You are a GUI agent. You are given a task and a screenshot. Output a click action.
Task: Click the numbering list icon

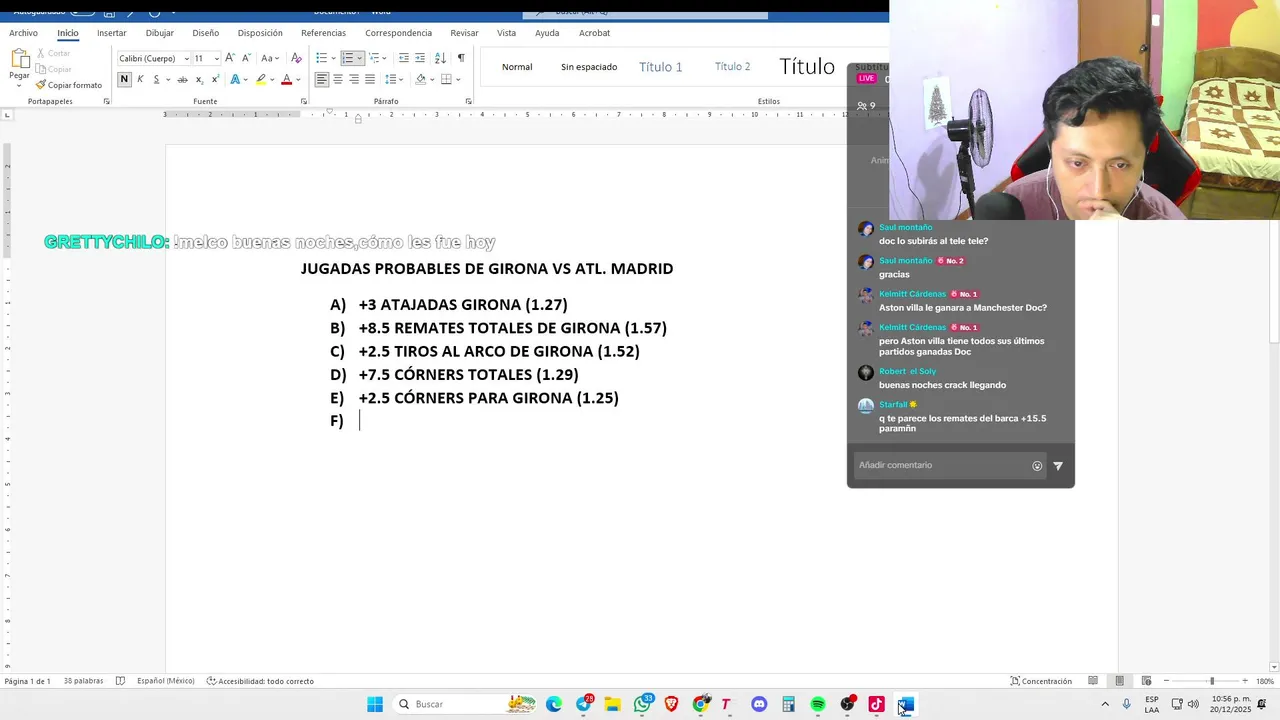pyautogui.click(x=348, y=58)
